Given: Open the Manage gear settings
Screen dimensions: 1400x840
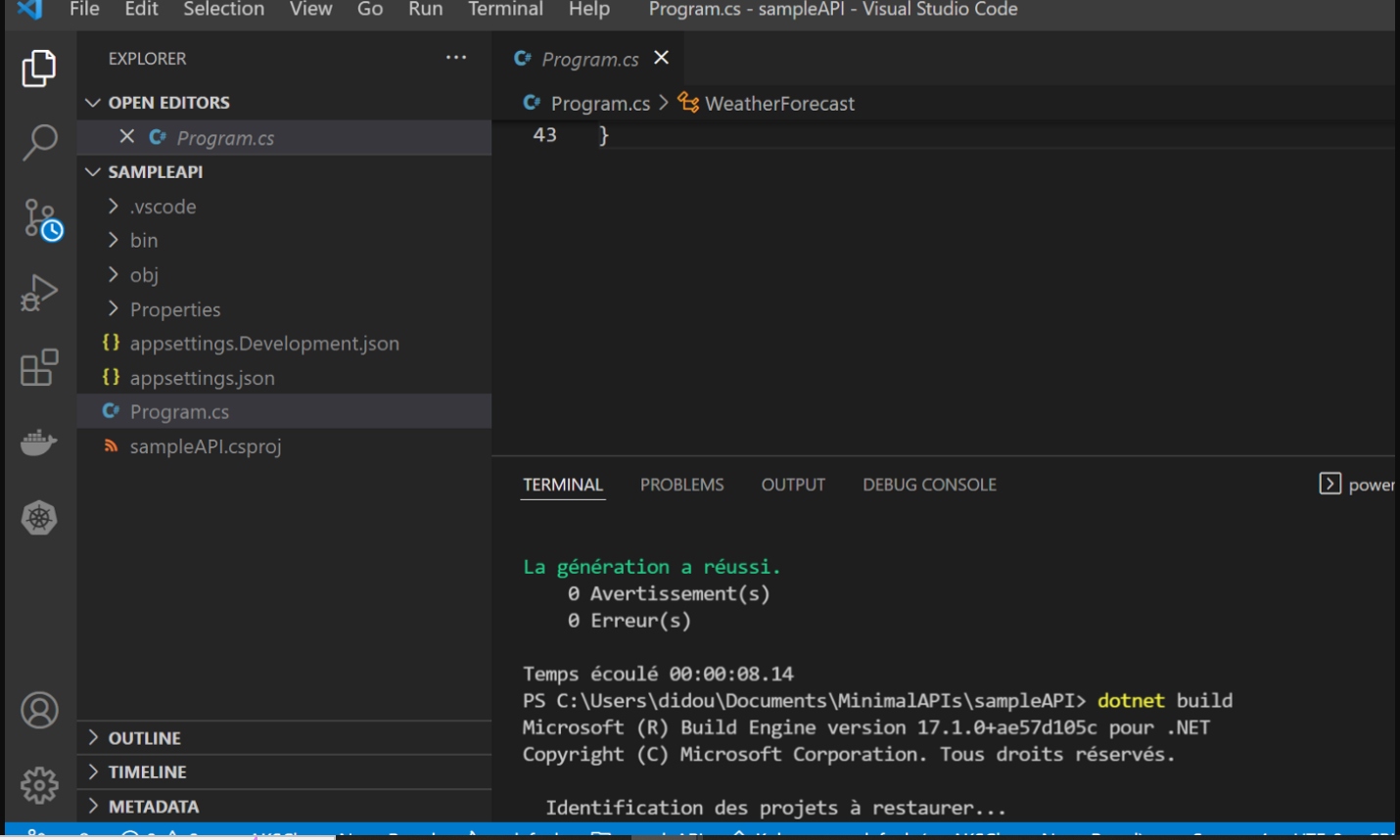Looking at the screenshot, I should [39, 785].
